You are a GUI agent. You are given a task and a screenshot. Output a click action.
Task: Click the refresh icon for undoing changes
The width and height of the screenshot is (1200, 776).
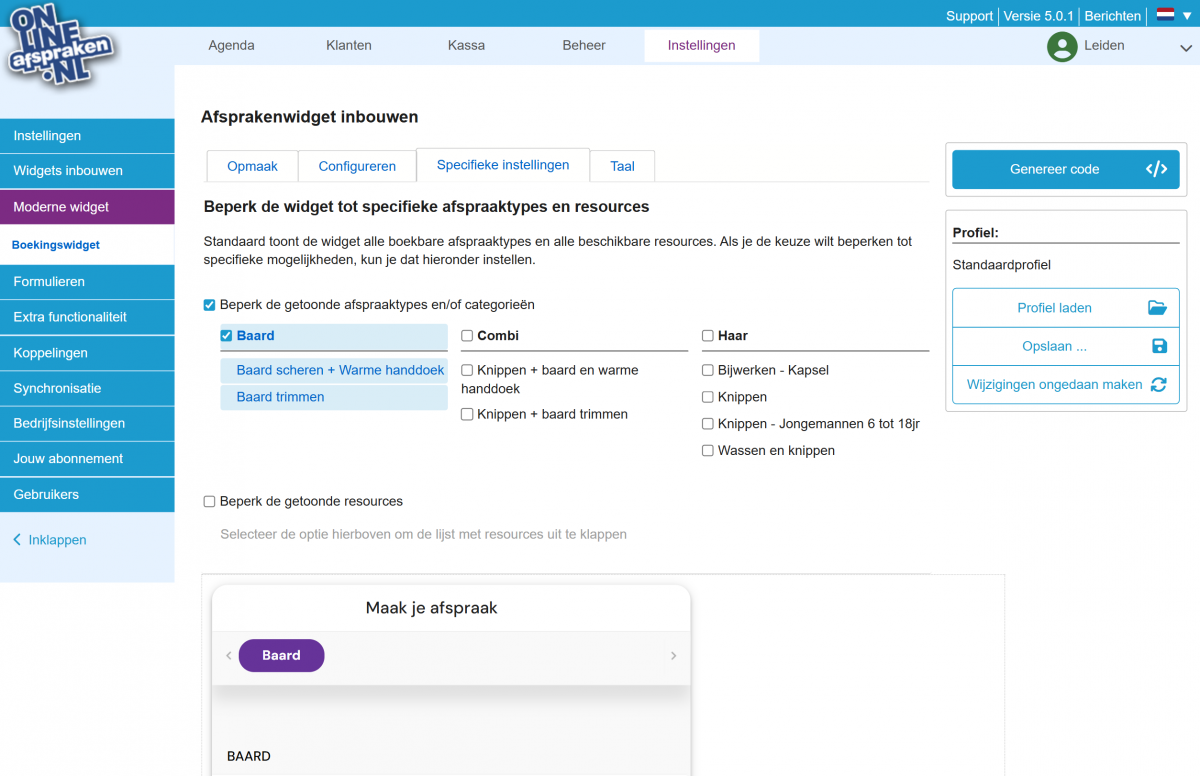[x=1159, y=385]
